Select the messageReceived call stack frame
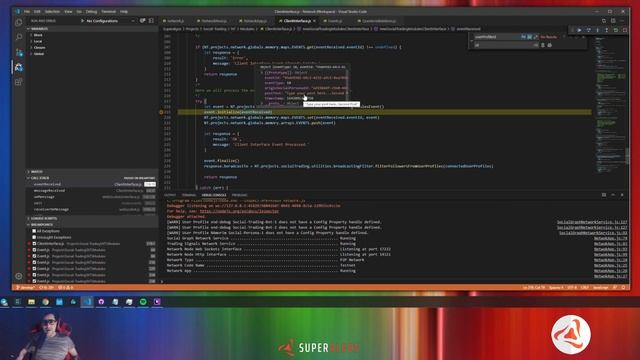 [x=92, y=191]
